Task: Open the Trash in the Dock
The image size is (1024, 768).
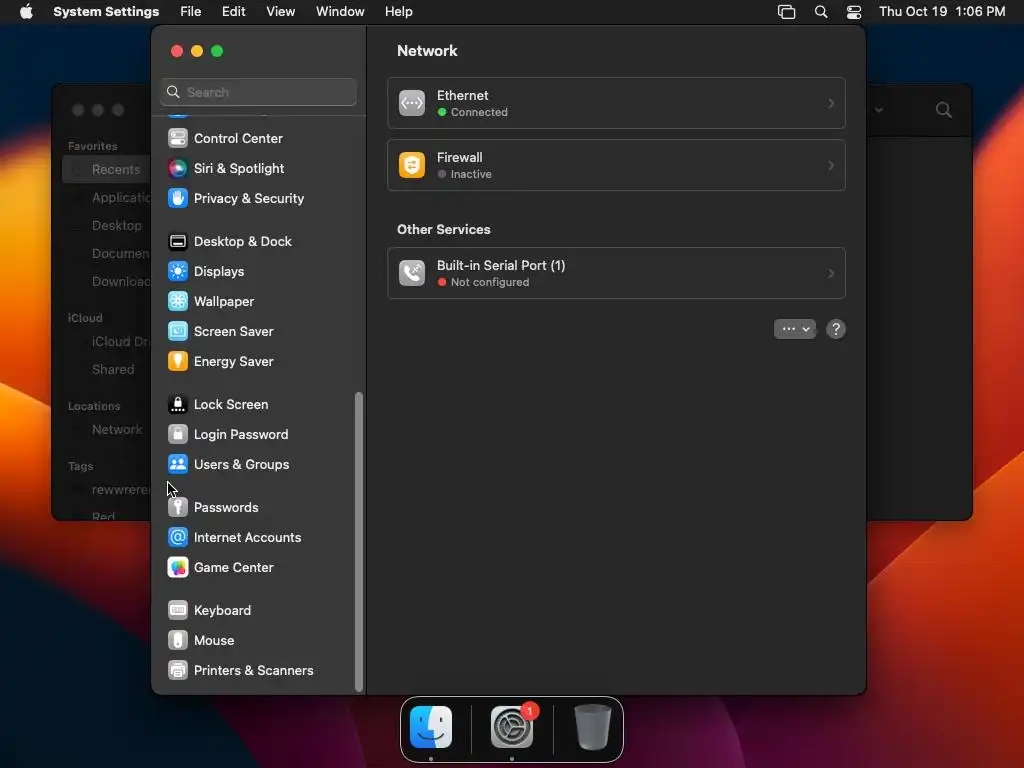Action: [592, 728]
